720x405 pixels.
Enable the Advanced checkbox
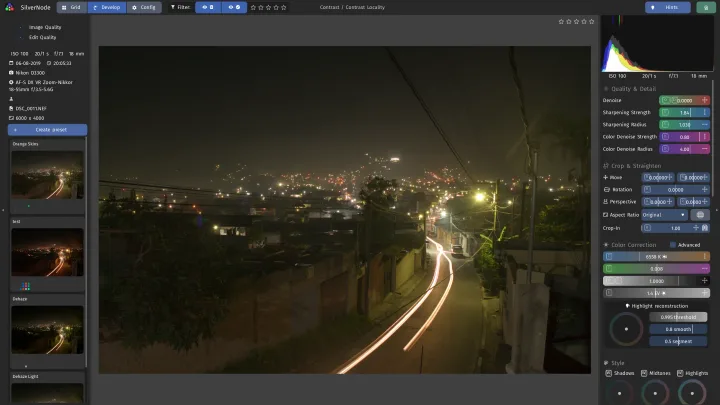pyautogui.click(x=673, y=245)
